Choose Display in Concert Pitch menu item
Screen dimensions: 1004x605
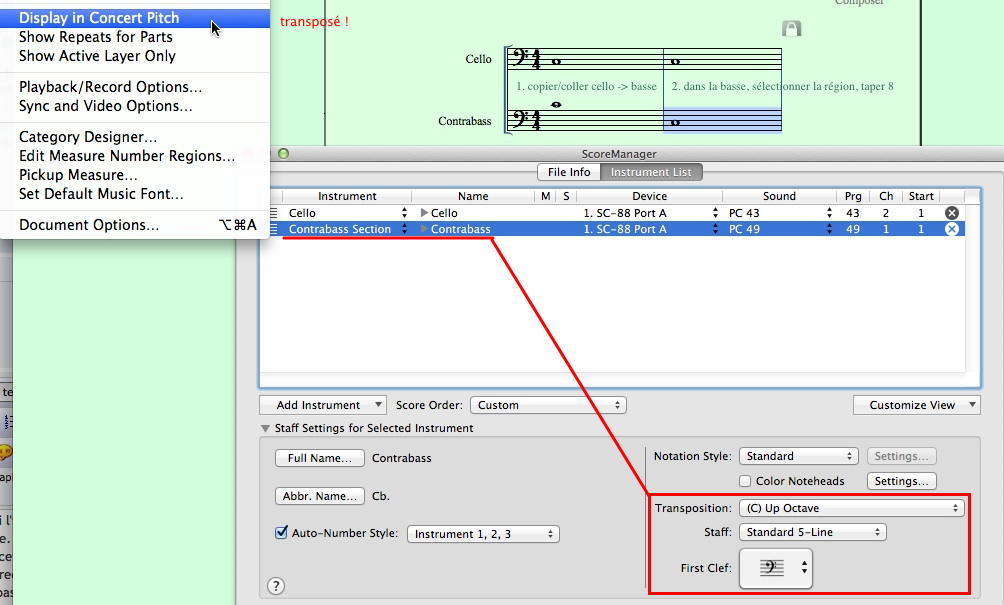pos(99,18)
